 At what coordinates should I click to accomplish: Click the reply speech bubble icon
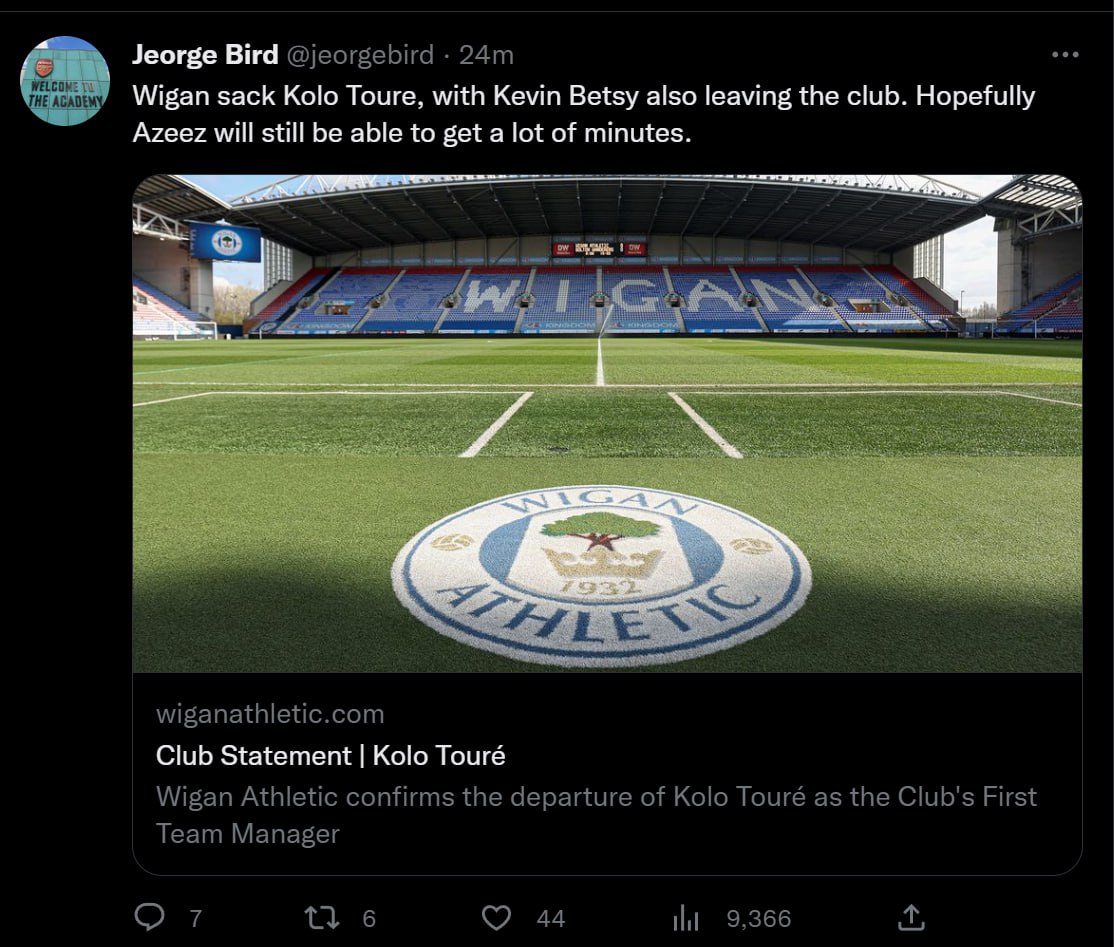click(148, 918)
